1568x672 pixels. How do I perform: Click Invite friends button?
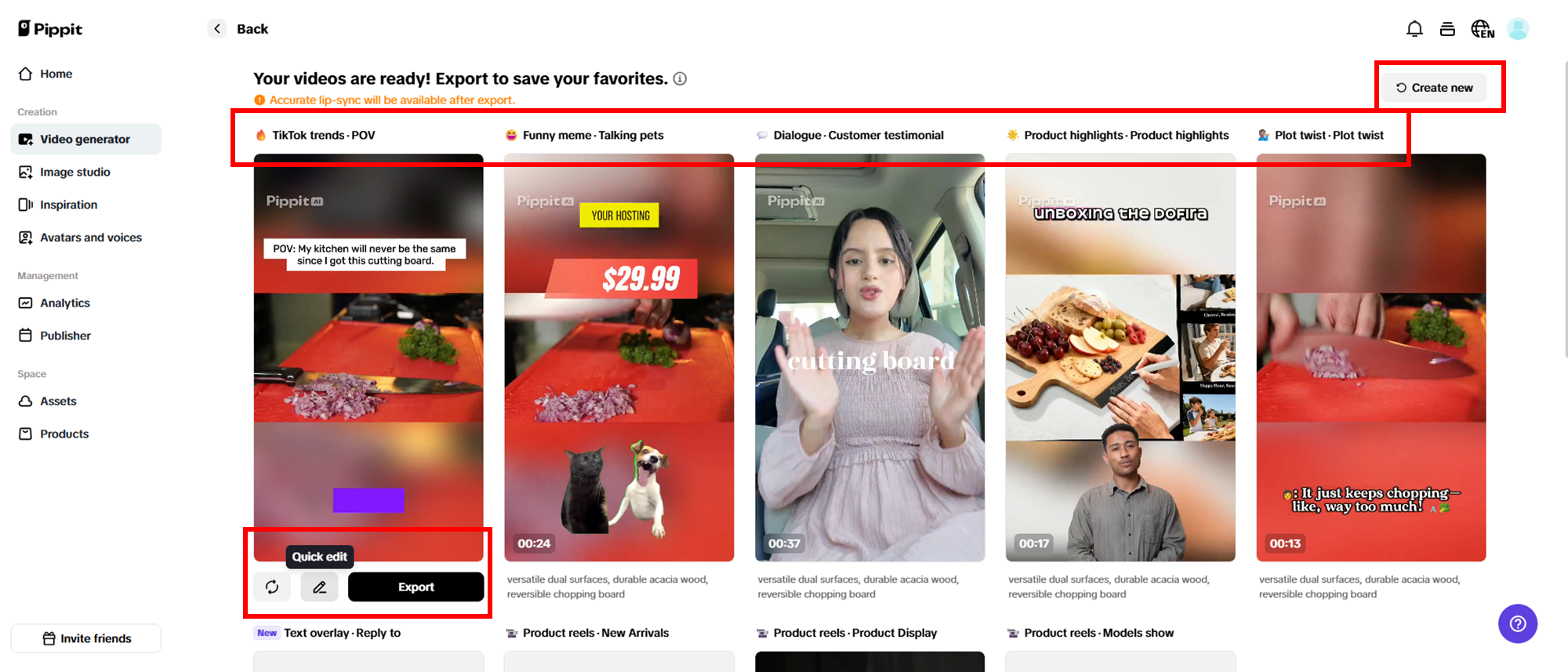click(x=86, y=638)
